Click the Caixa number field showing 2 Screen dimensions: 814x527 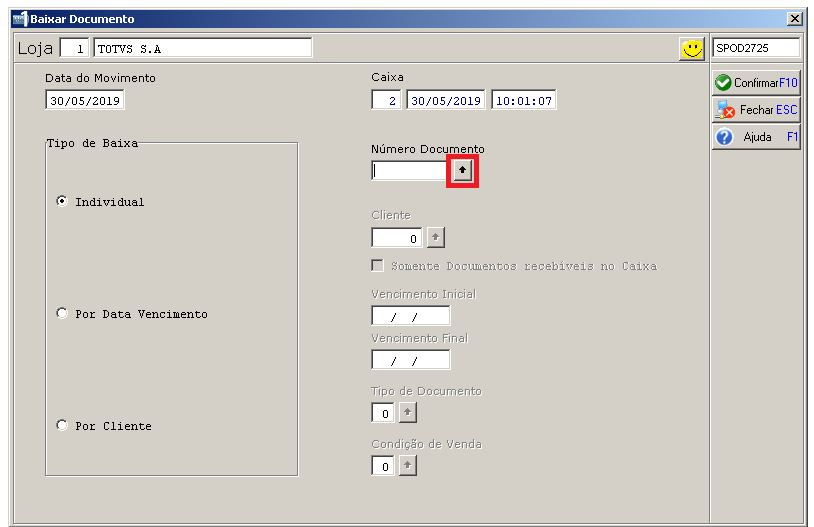pyautogui.click(x=386, y=100)
